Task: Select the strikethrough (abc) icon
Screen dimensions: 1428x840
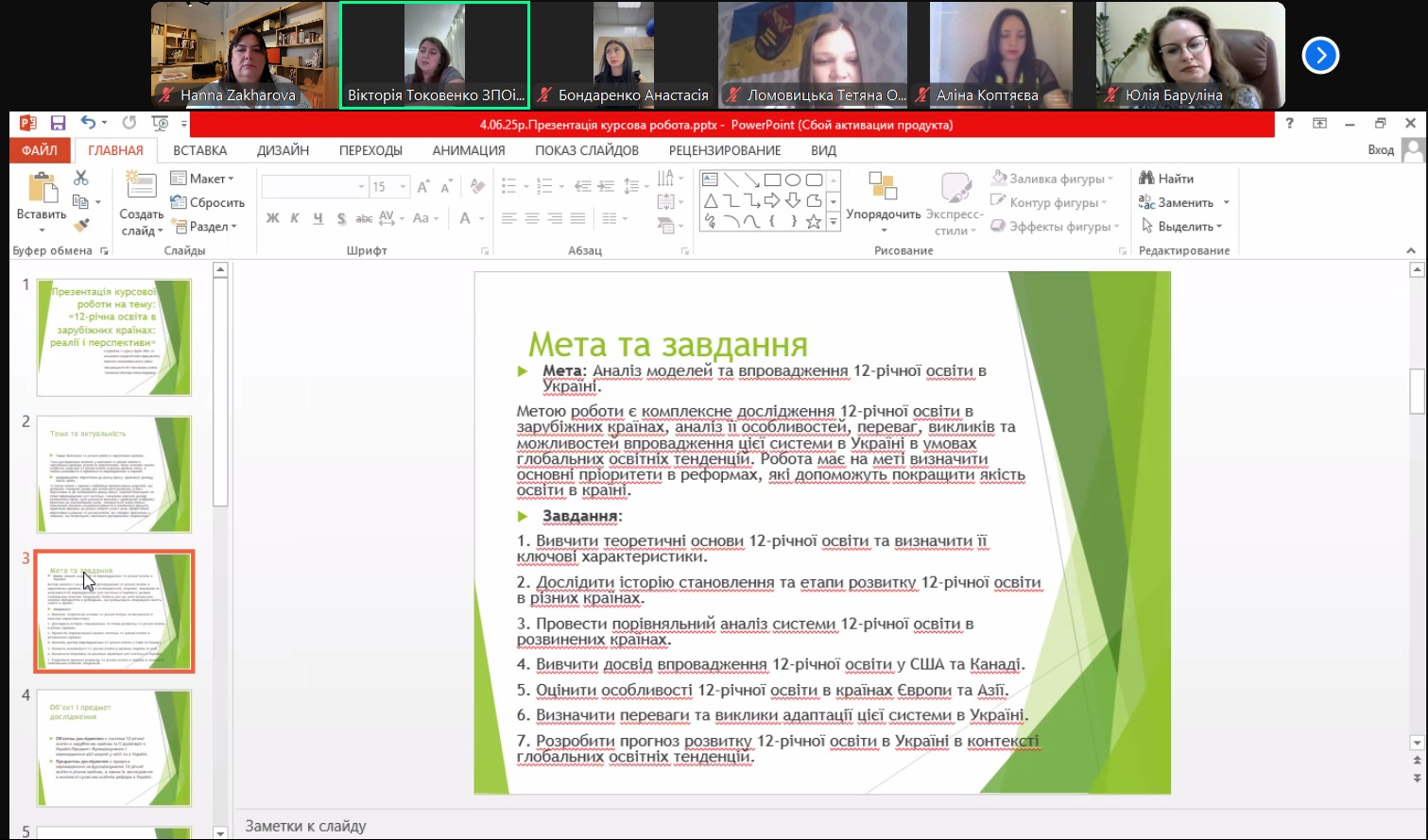Action: pos(363,217)
